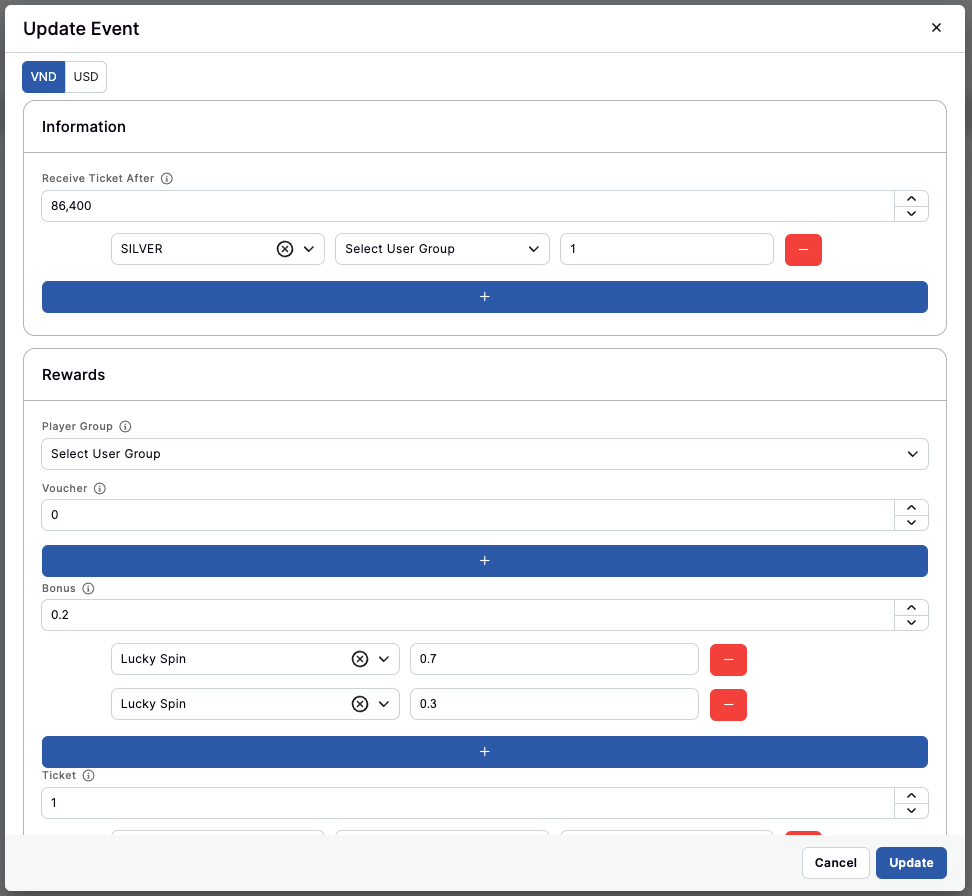Switch to the USD currency tab
Screen dimensions: 972x896
86,77
